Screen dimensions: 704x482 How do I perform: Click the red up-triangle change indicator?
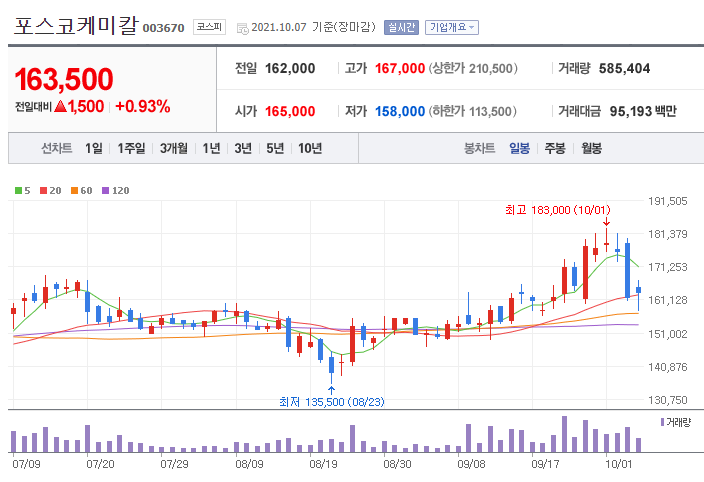[60, 106]
